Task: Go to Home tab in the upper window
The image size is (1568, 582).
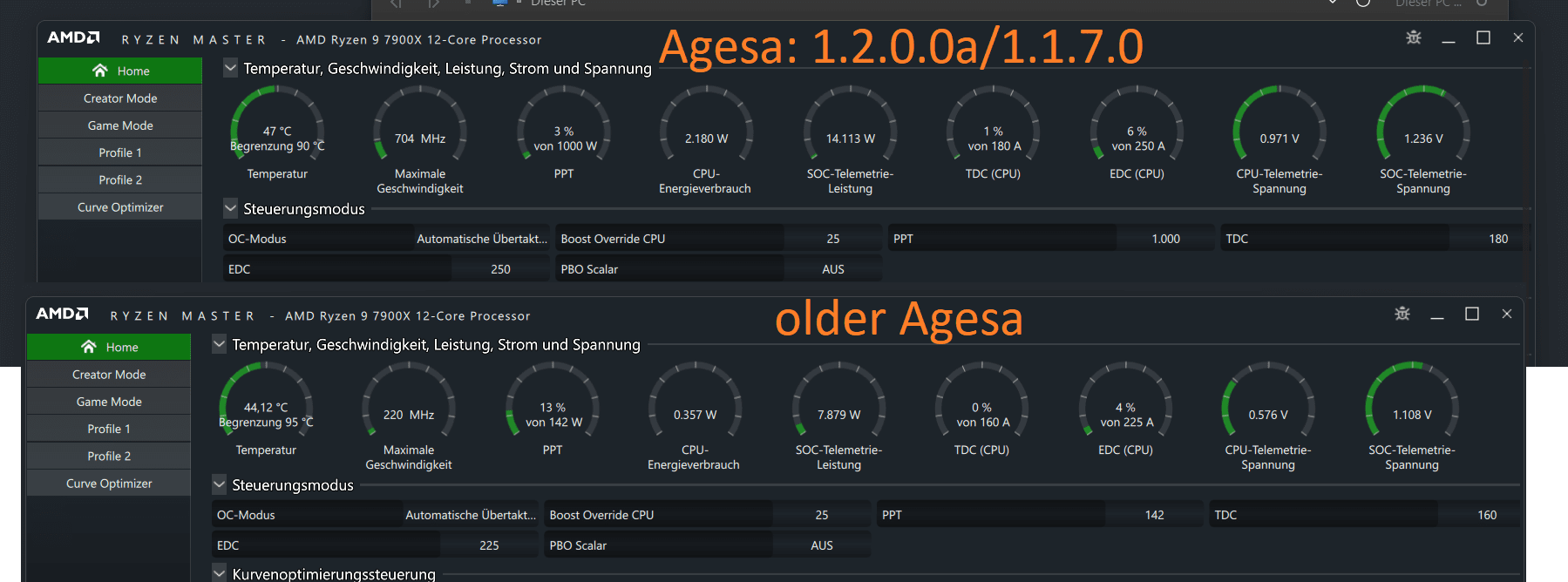Action: pos(120,71)
